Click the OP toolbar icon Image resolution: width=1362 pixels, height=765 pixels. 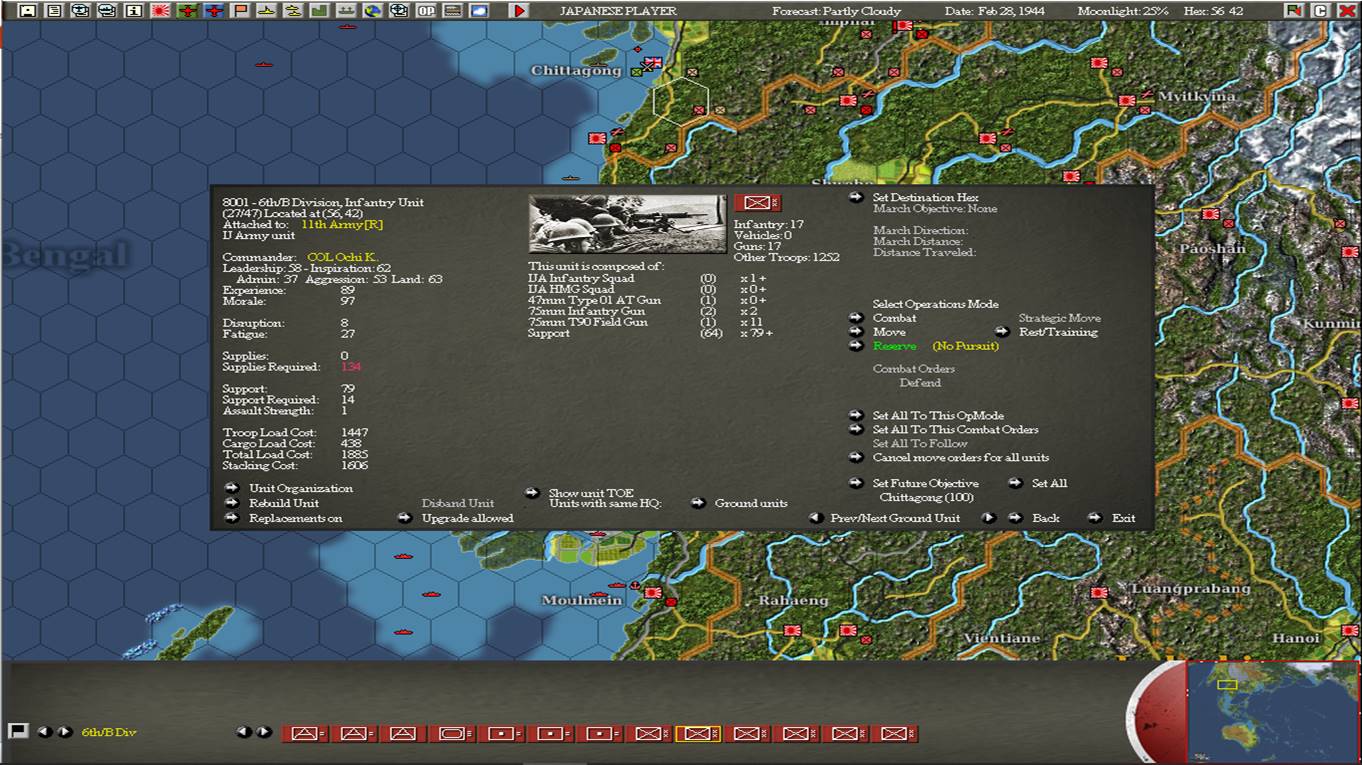[x=426, y=11]
